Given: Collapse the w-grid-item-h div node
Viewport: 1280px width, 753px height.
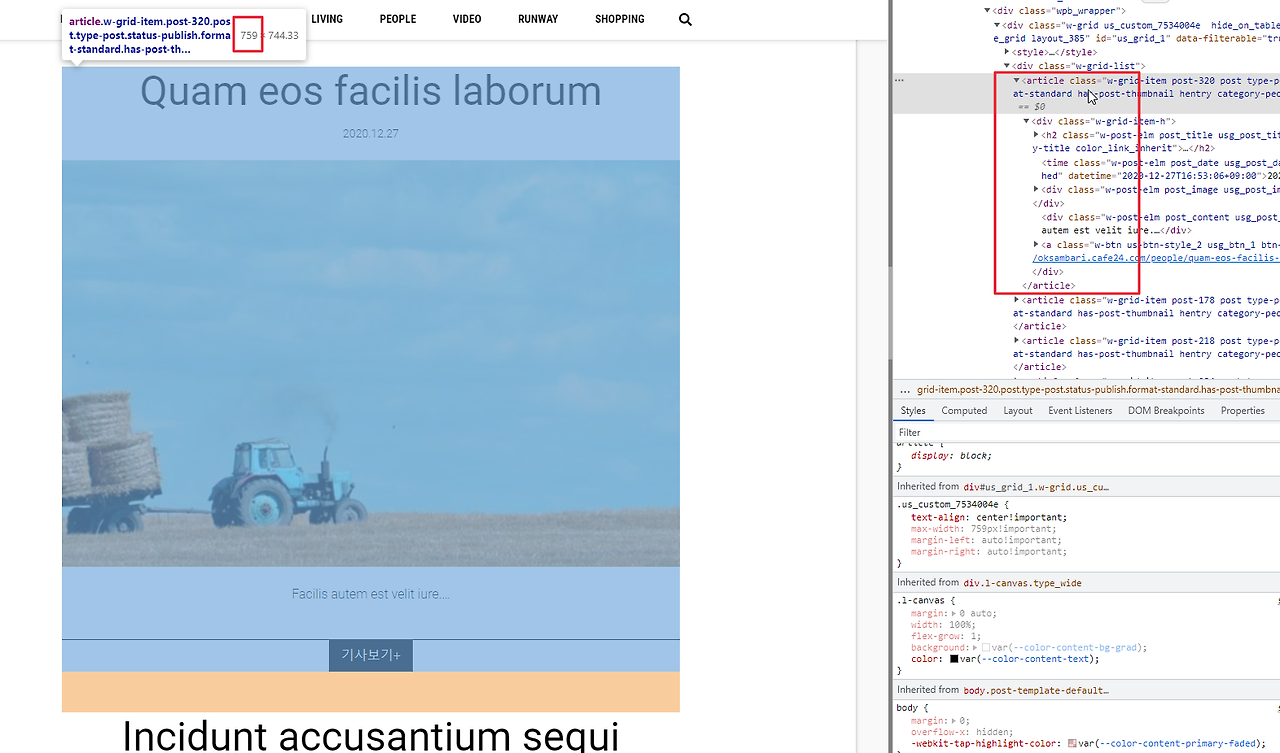Looking at the screenshot, I should pos(1027,121).
